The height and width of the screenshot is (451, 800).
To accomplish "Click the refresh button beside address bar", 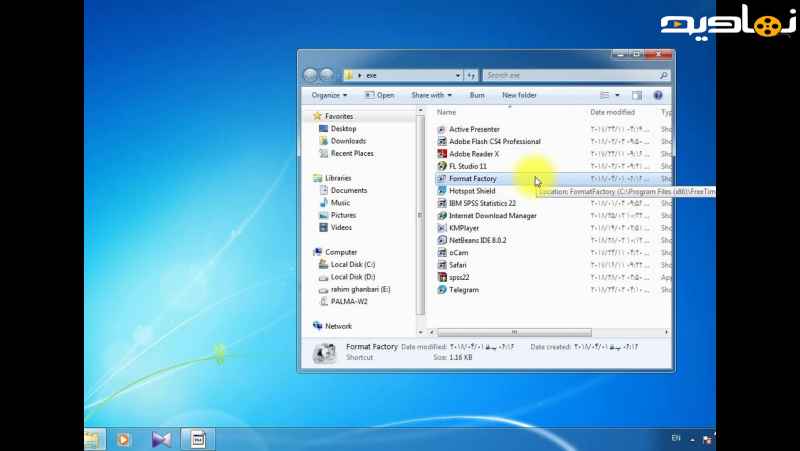I will tap(471, 76).
